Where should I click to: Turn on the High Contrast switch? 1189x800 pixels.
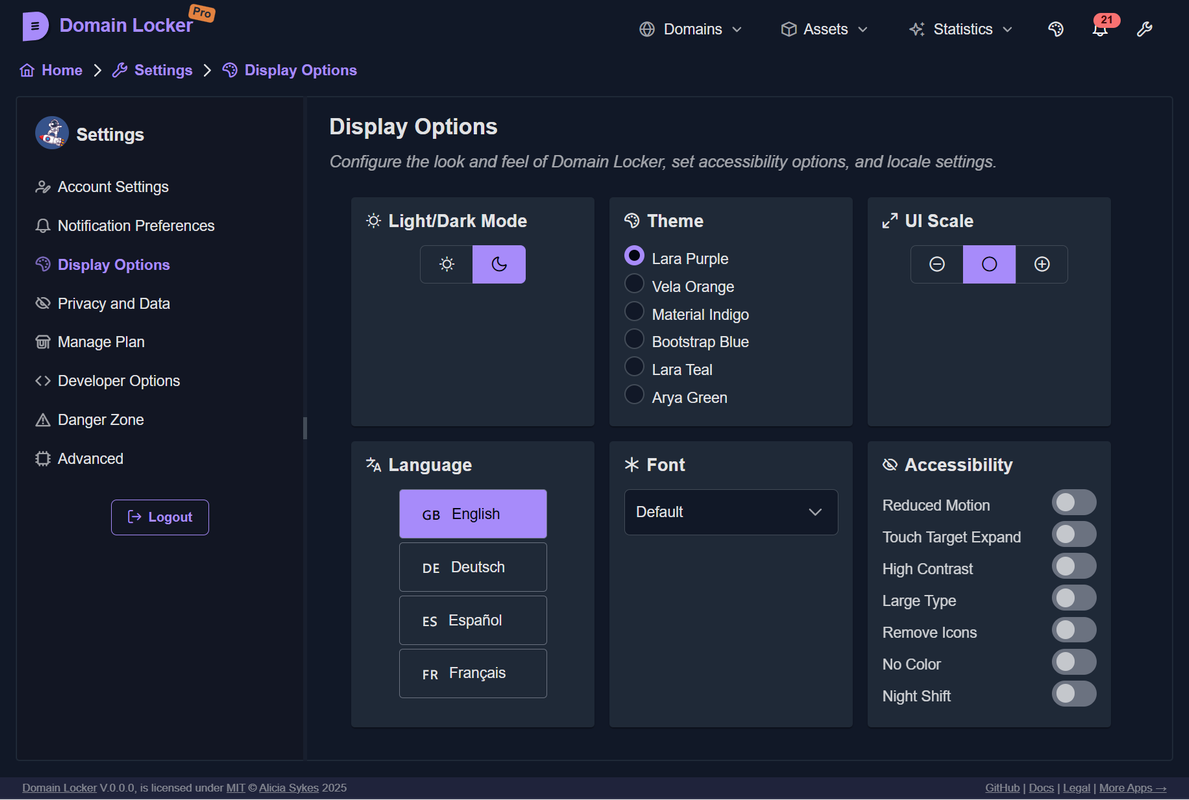coord(1074,566)
